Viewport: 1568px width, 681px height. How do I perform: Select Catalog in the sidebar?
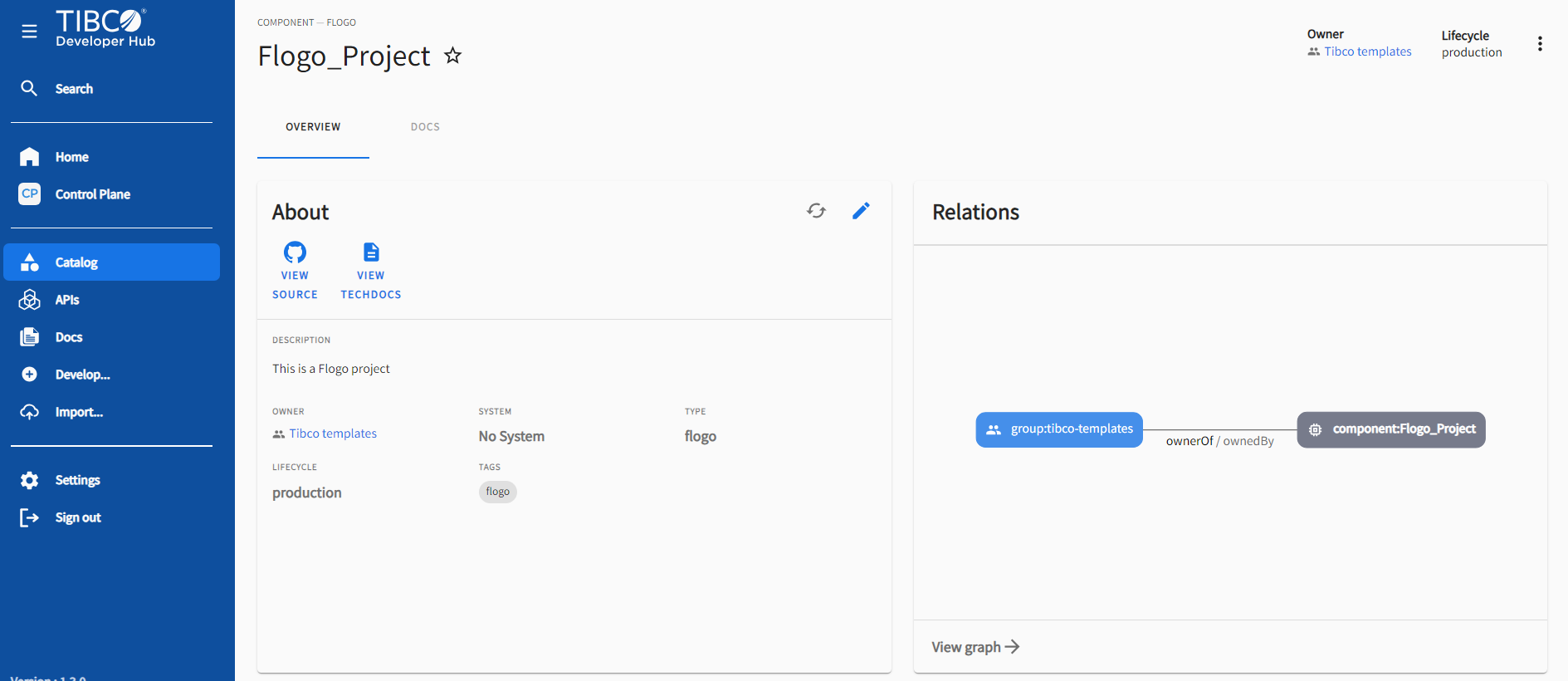point(76,262)
